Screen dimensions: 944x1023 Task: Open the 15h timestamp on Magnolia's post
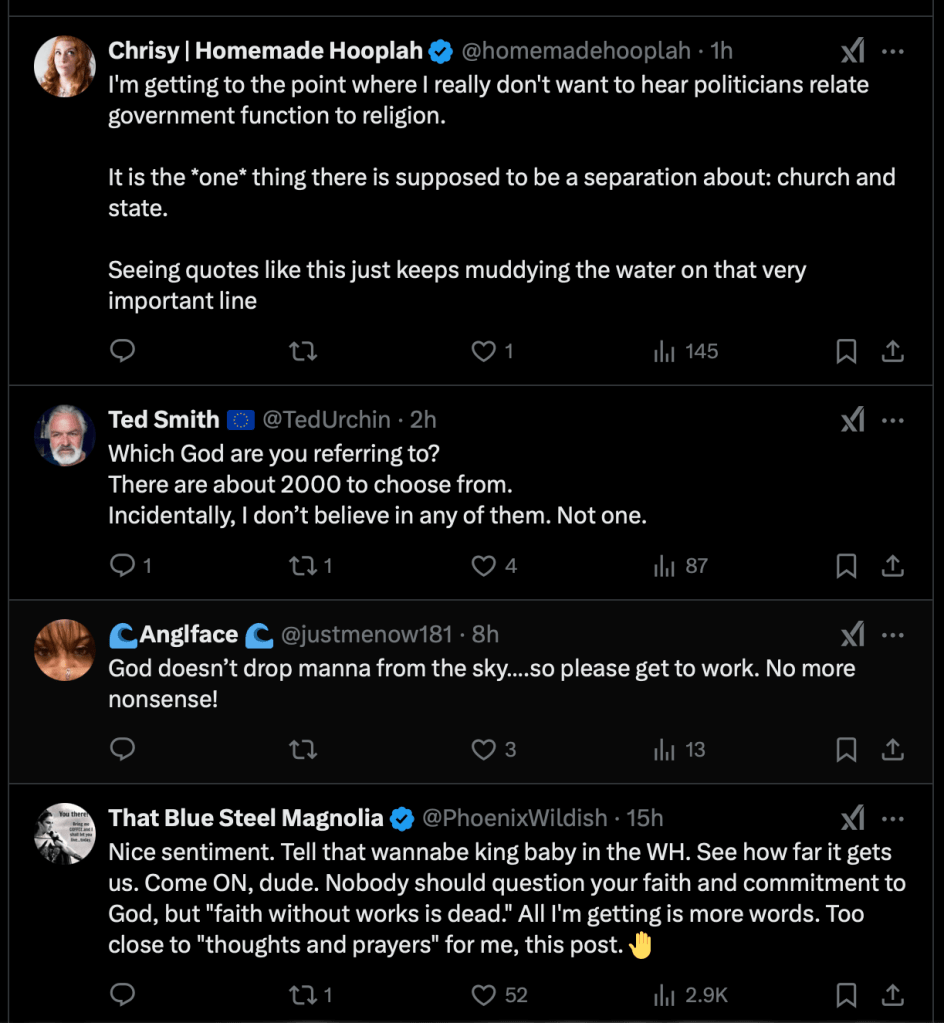[x=645, y=818]
